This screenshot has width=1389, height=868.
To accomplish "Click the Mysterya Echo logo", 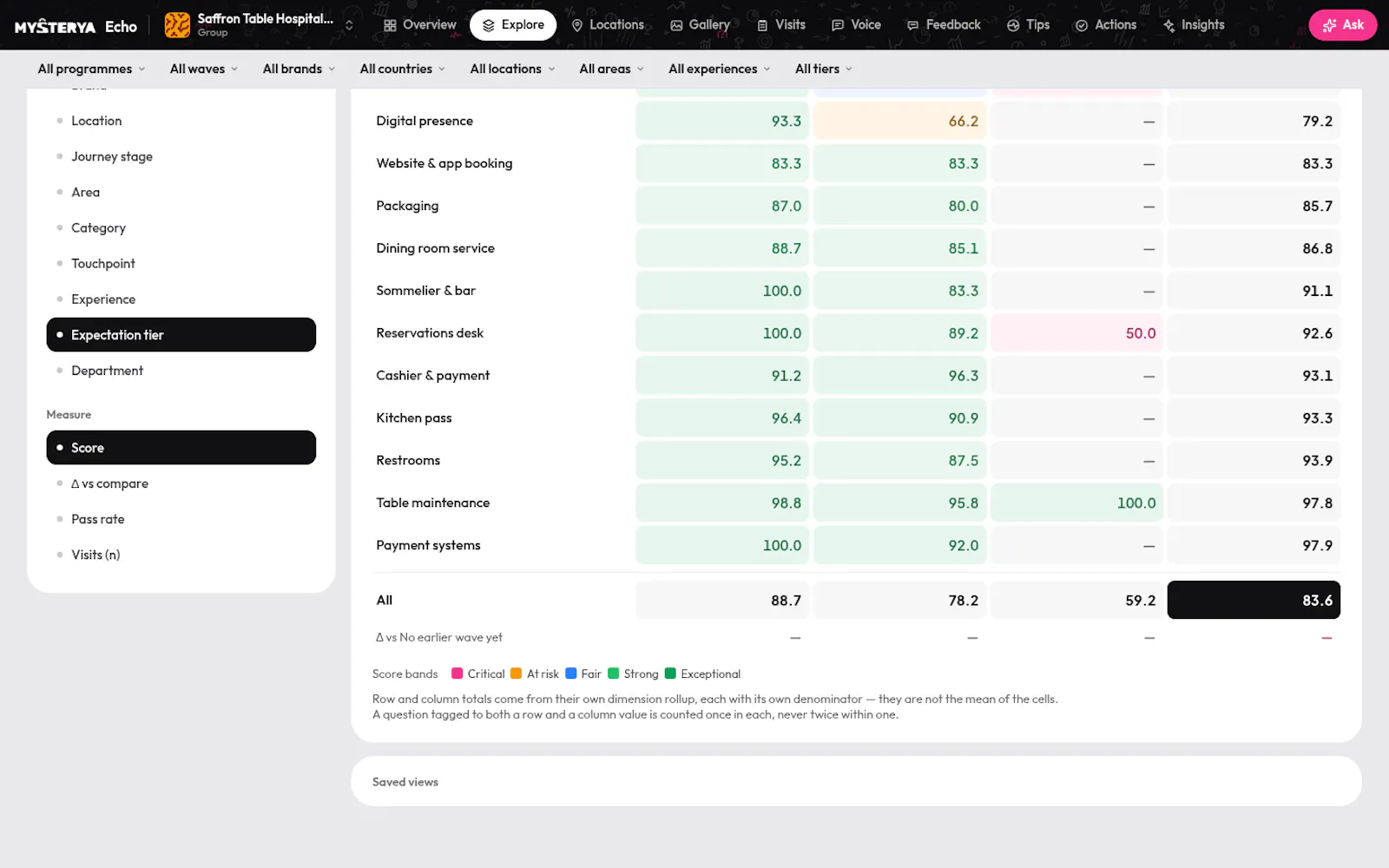I will pyautogui.click(x=76, y=26).
